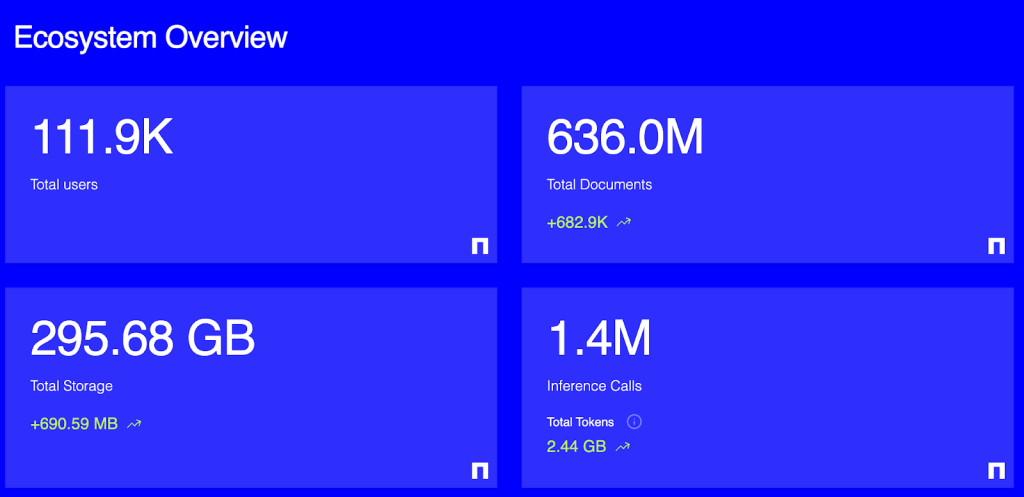The width and height of the screenshot is (1024, 497).
Task: Click the logo icon in Total Storage card
Action: 480,471
